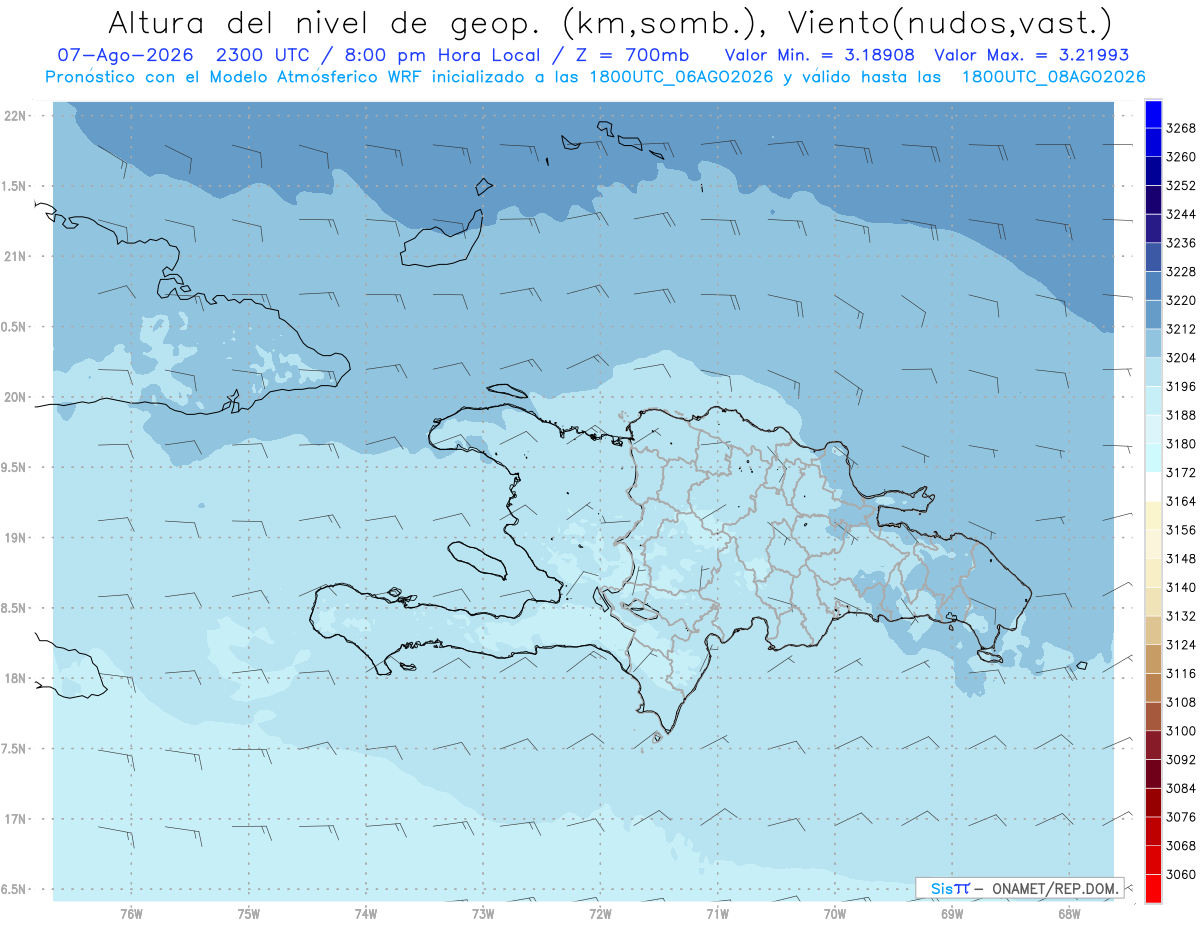This screenshot has width=1200, height=927.
Task: Click the latitude label 19N
Action: click(15, 537)
